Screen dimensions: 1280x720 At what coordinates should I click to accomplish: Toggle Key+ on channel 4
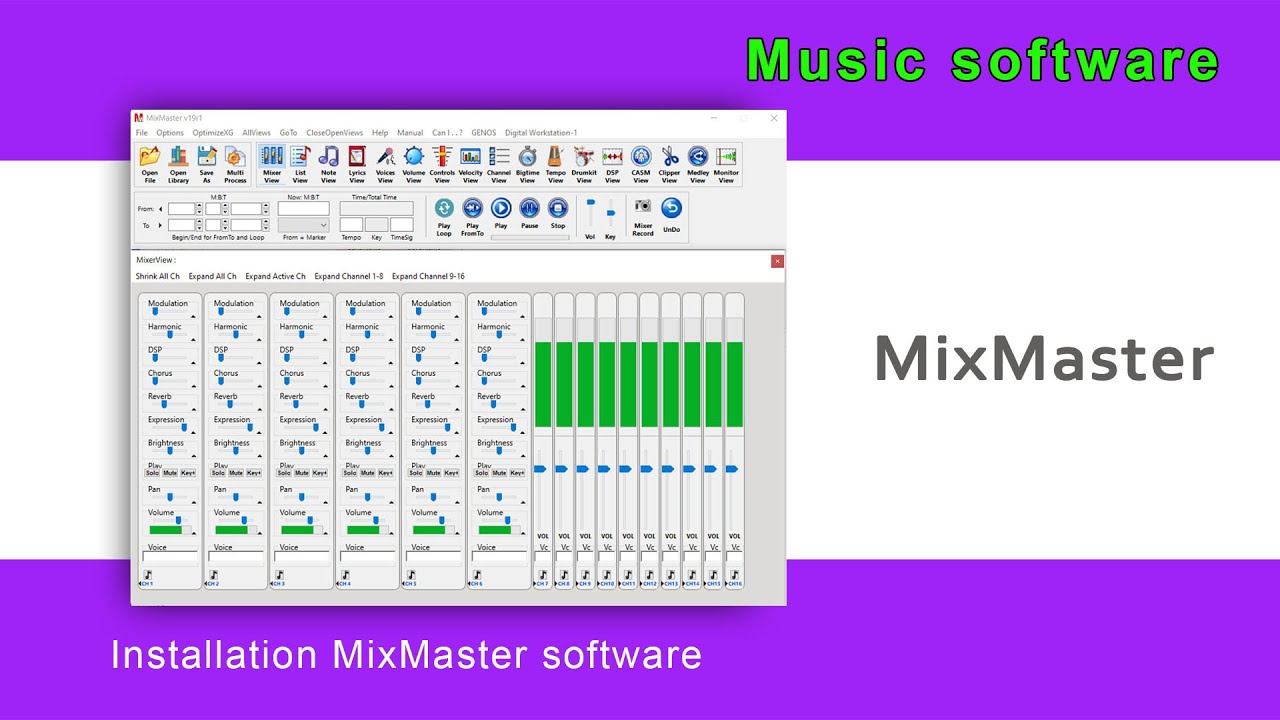pyautogui.click(x=386, y=473)
